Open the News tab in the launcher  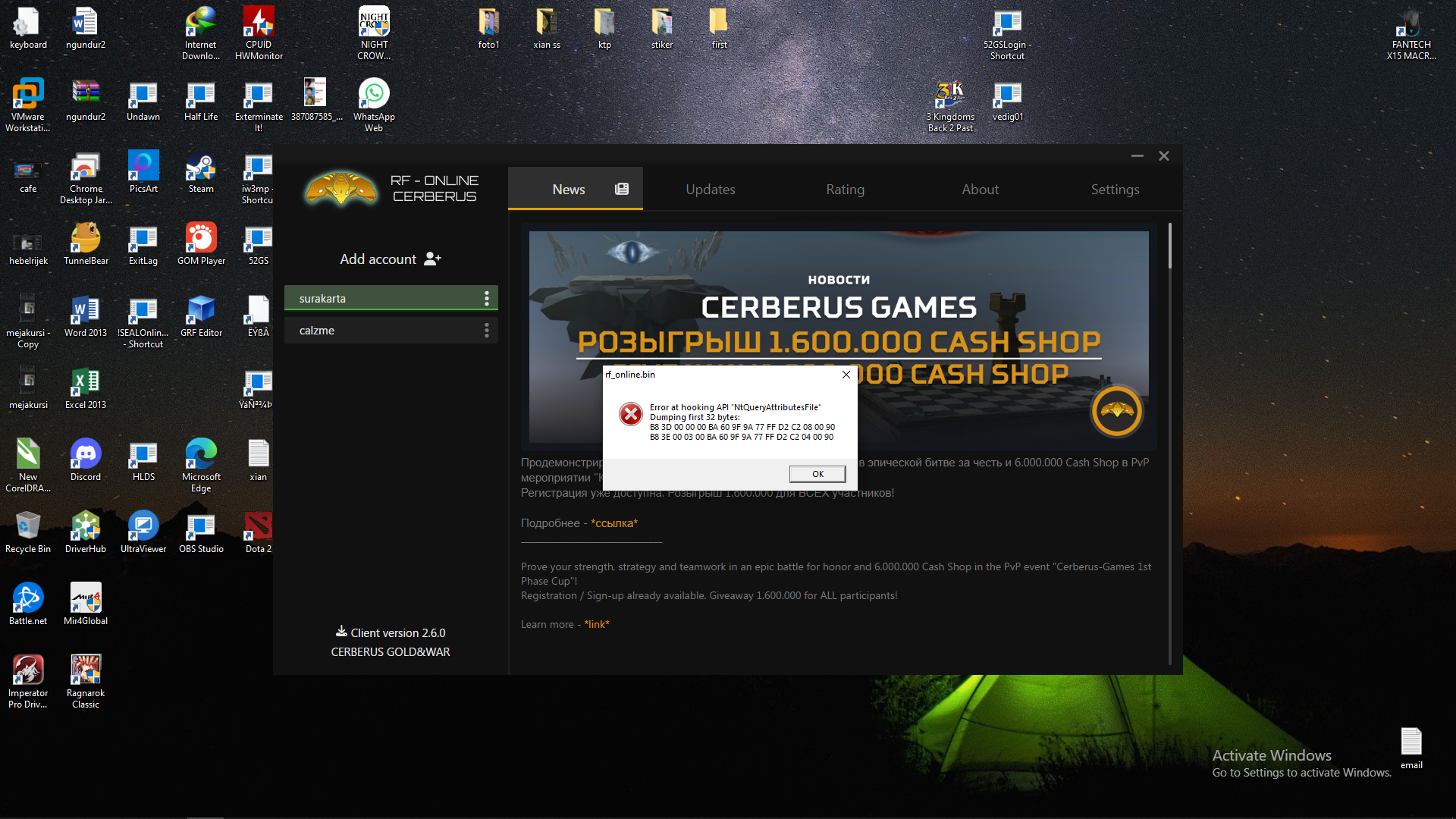coord(576,189)
